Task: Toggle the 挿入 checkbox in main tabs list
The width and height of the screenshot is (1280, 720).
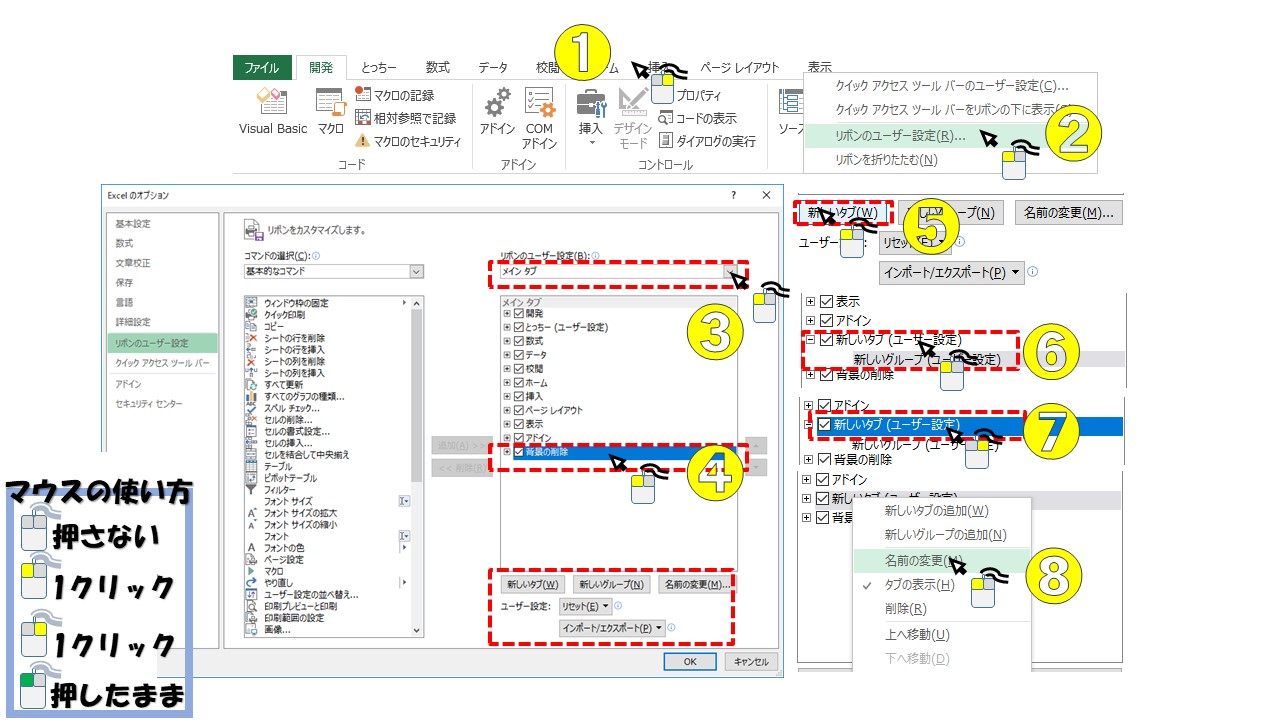Action: pyautogui.click(x=518, y=397)
